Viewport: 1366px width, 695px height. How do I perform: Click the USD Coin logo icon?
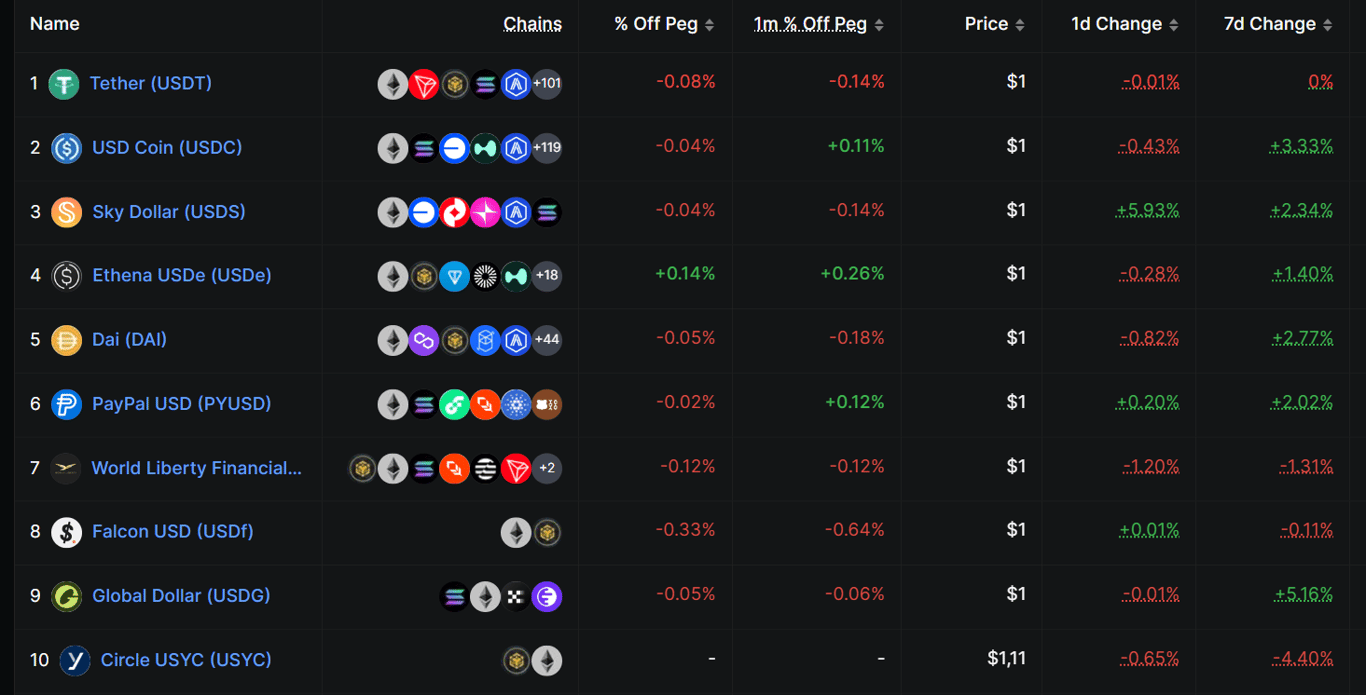(x=66, y=148)
